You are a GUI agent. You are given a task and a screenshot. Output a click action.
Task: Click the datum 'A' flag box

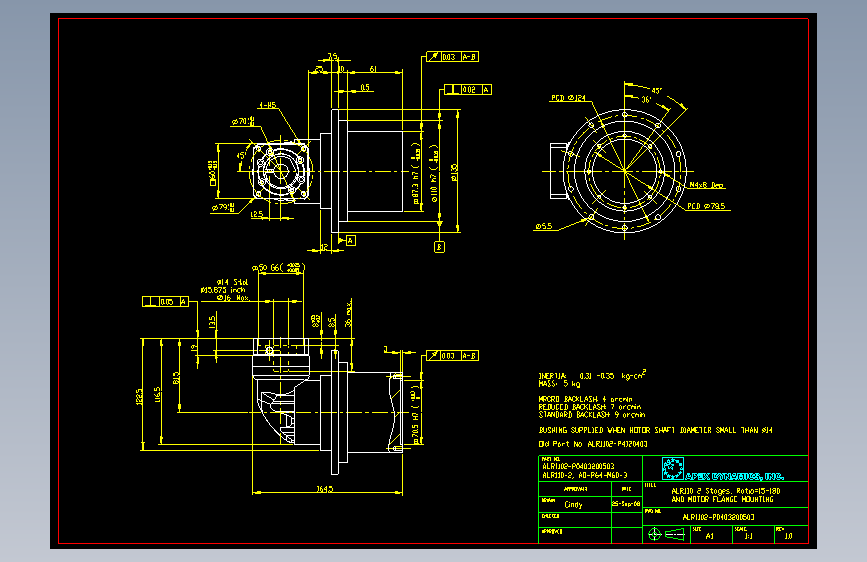click(x=351, y=241)
